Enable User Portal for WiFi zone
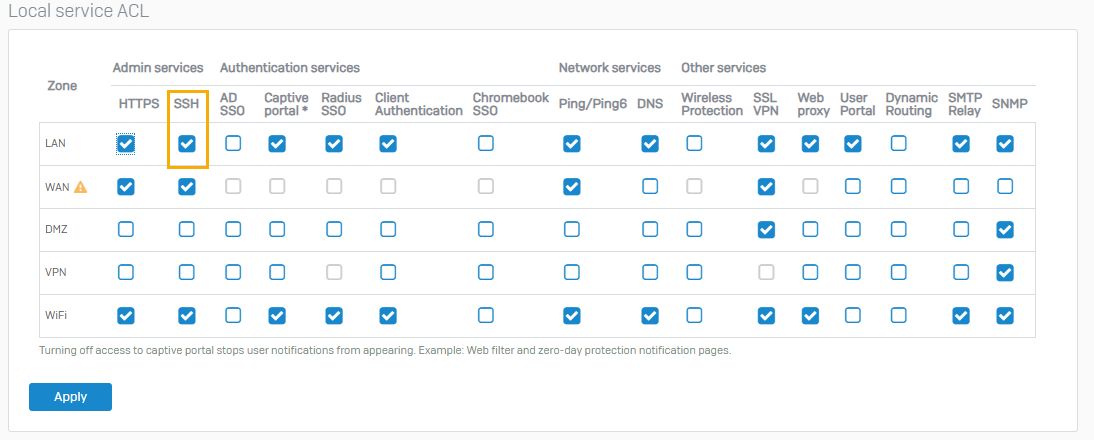The width and height of the screenshot is (1094, 440). pyautogui.click(x=853, y=316)
